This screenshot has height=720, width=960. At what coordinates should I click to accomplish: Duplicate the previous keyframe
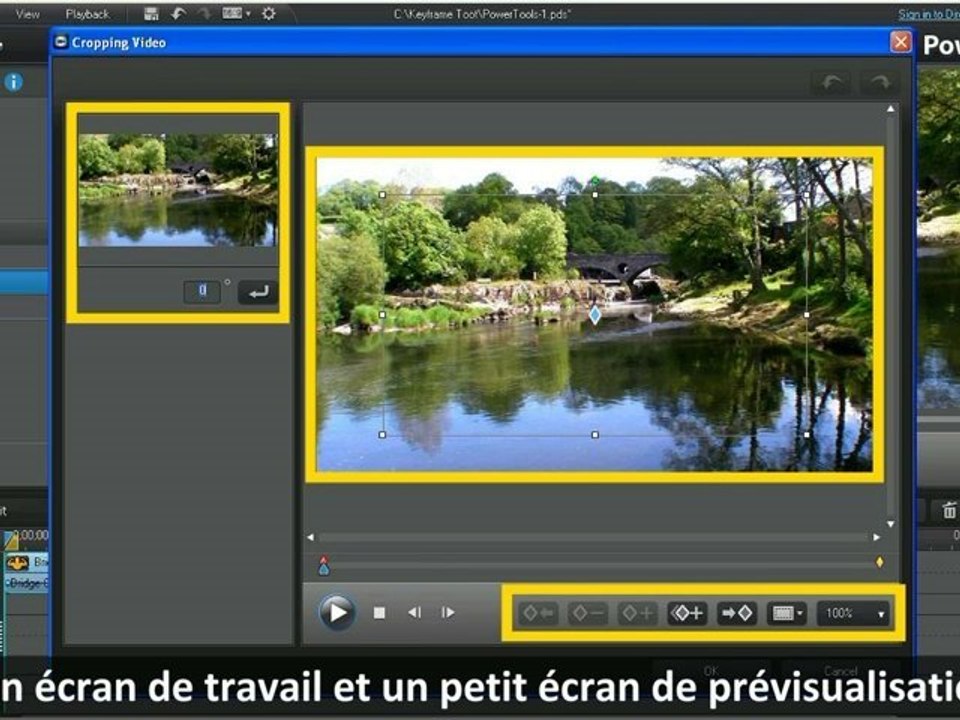tap(688, 613)
